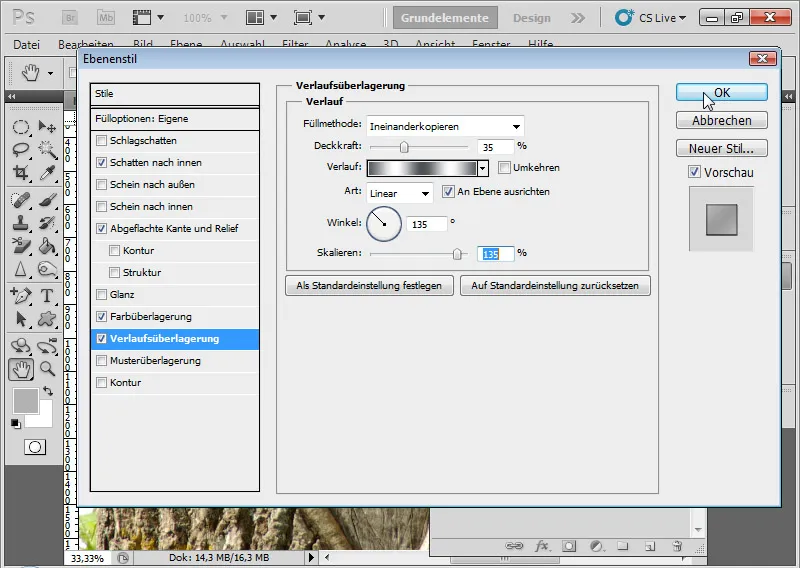
Task: Open the Datei menu
Action: click(x=26, y=44)
